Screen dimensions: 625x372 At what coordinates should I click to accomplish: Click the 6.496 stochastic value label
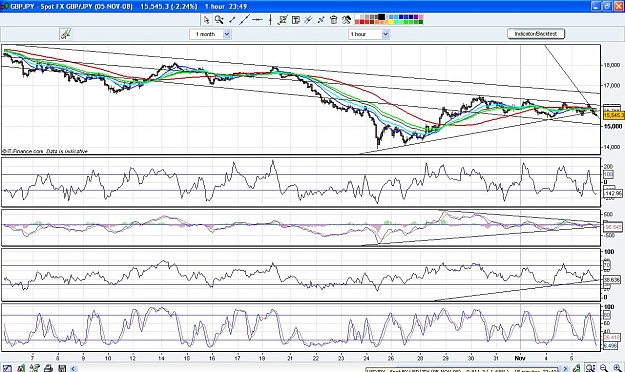pyautogui.click(x=610, y=346)
